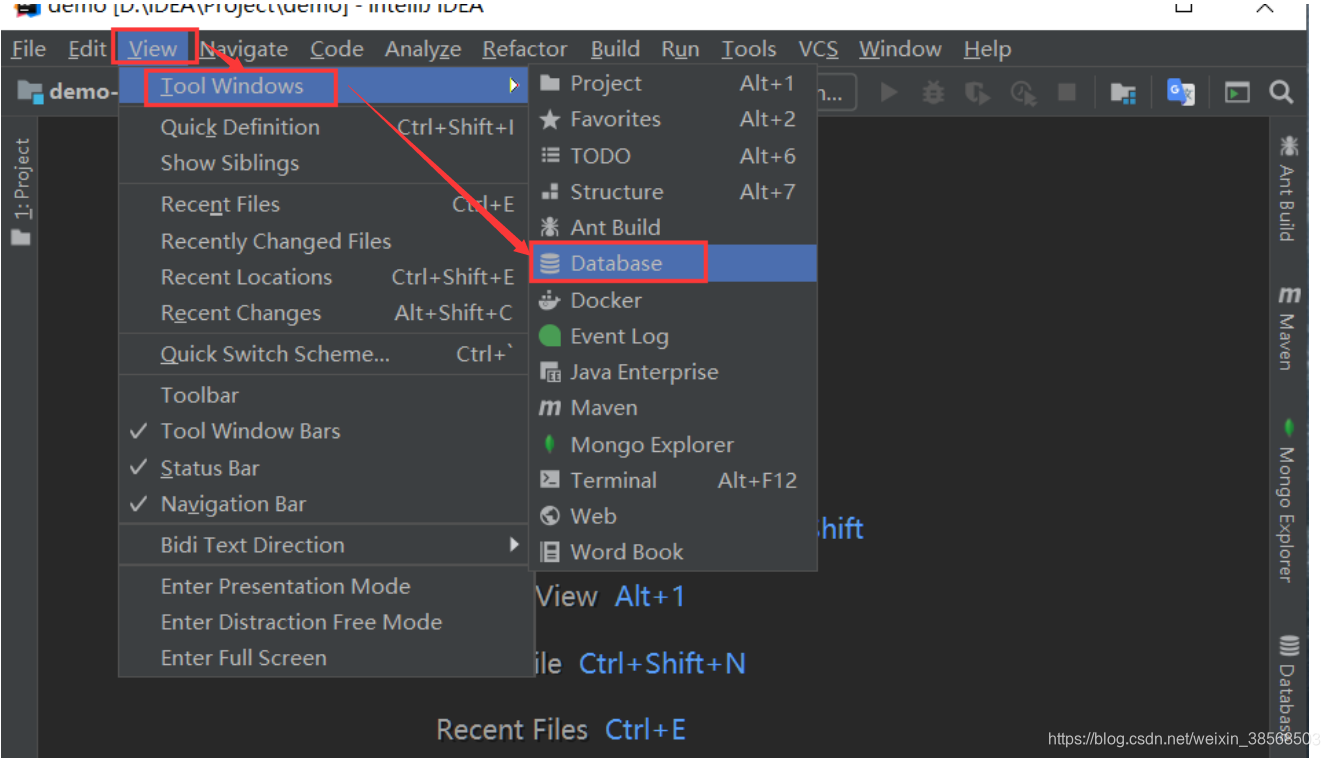The image size is (1330, 758).
Task: Click the Profiler run icon
Action: coord(1023,93)
